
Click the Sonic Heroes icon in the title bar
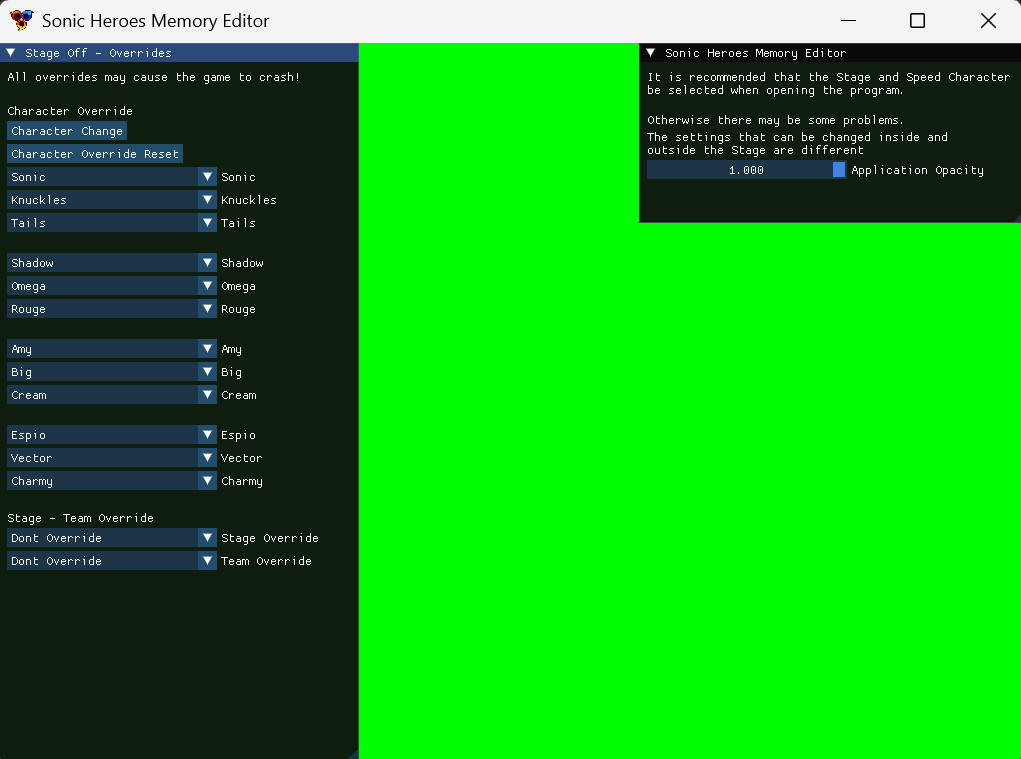[x=22, y=20]
